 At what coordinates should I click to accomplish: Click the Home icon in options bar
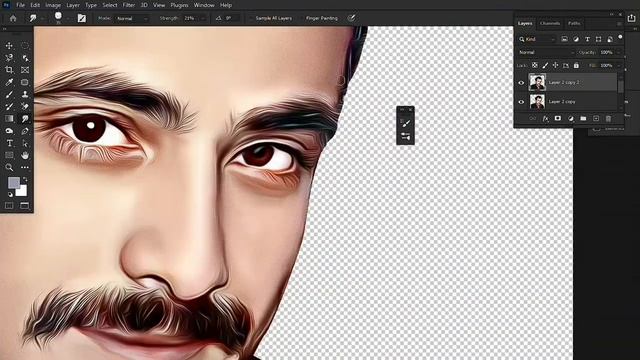click(x=13, y=18)
